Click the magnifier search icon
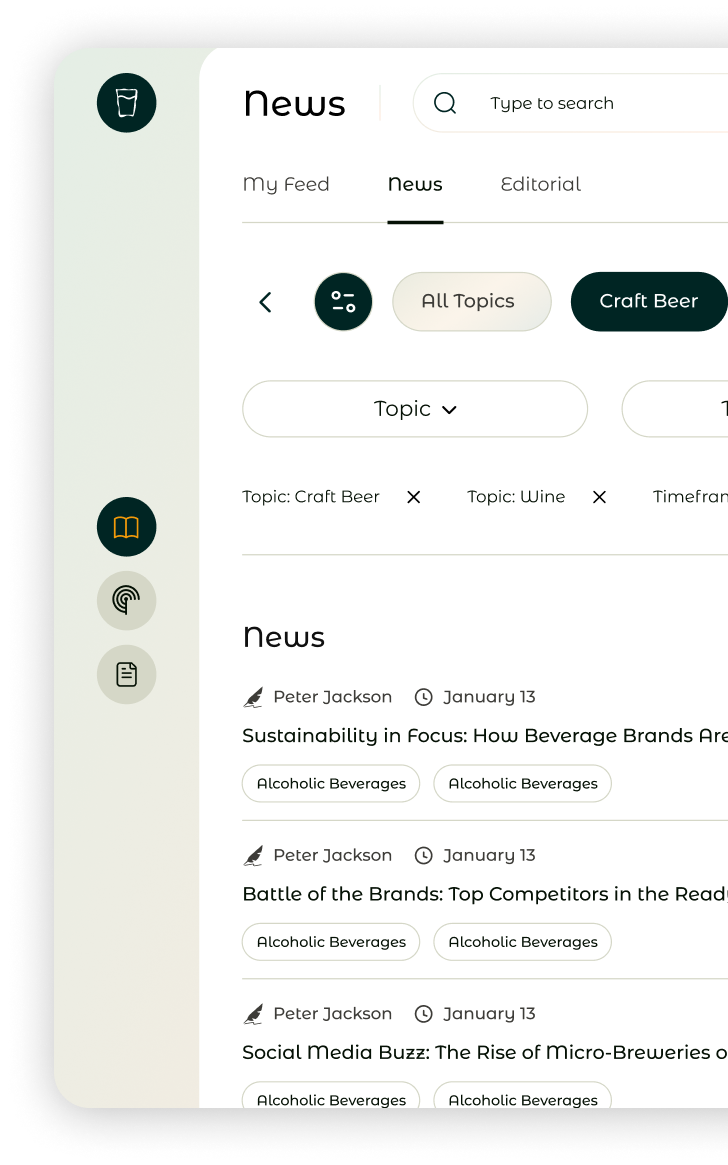The width and height of the screenshot is (728, 1165). tap(445, 103)
